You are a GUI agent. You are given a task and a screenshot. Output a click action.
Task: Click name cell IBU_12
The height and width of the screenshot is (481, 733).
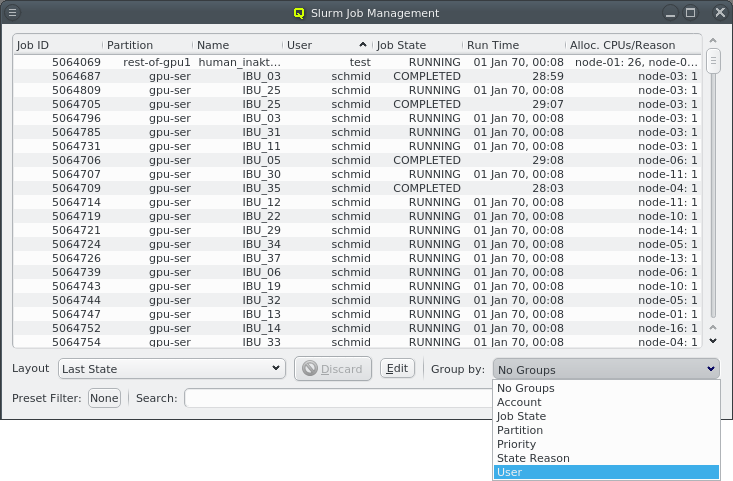click(x=261, y=202)
